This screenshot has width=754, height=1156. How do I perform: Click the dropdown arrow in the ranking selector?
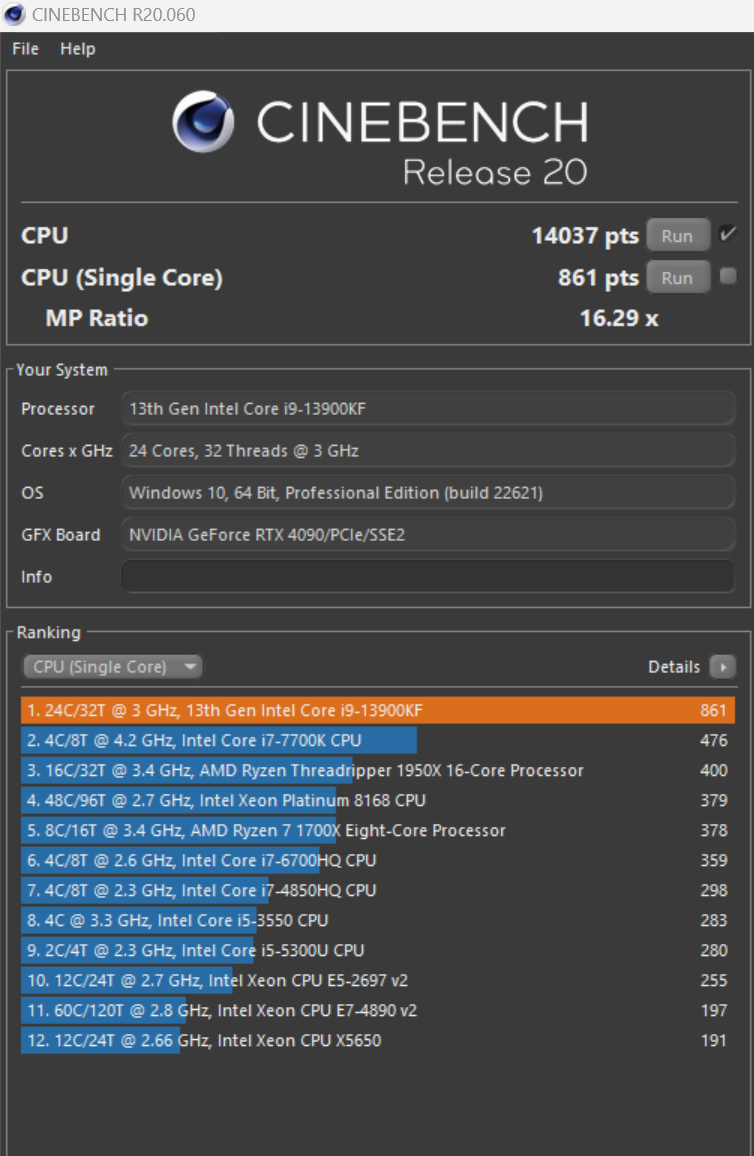(x=190, y=666)
